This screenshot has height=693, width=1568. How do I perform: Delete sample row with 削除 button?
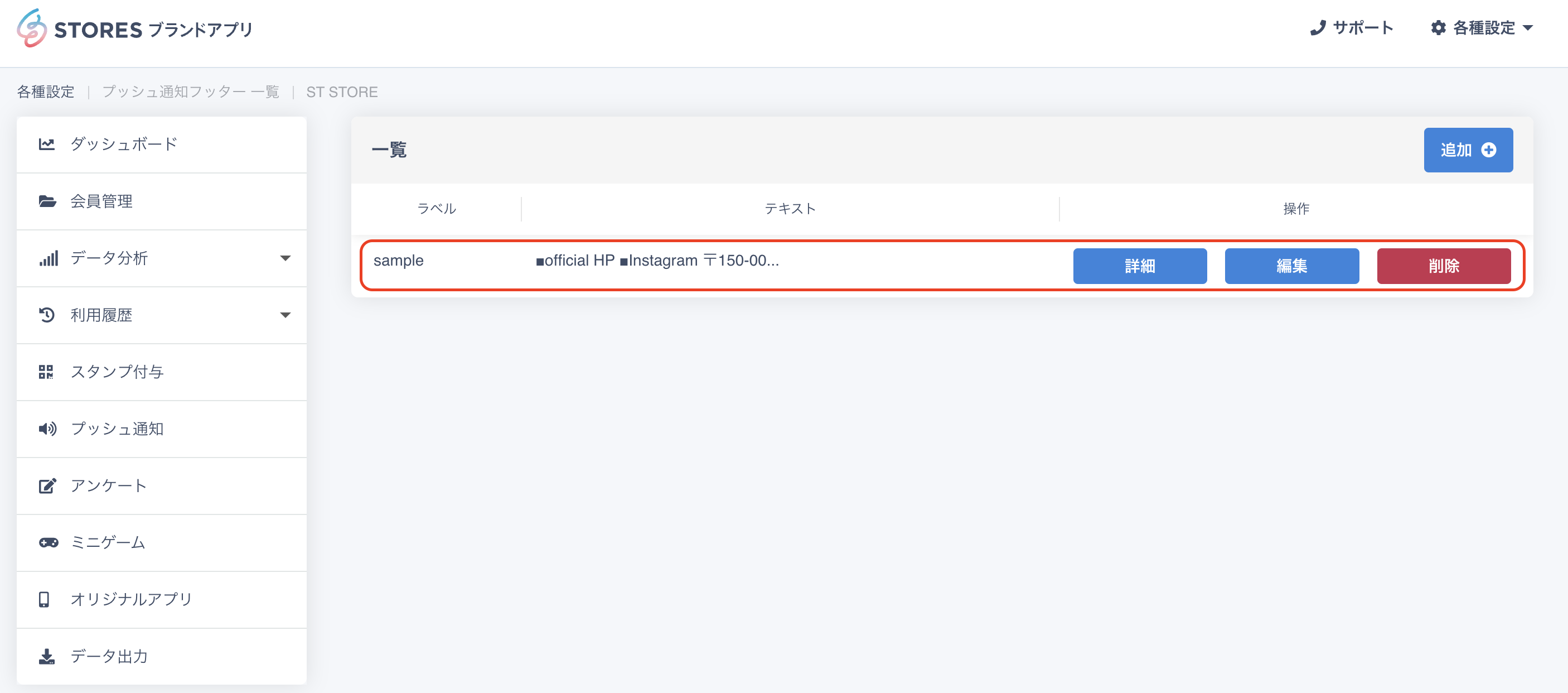[1444, 266]
